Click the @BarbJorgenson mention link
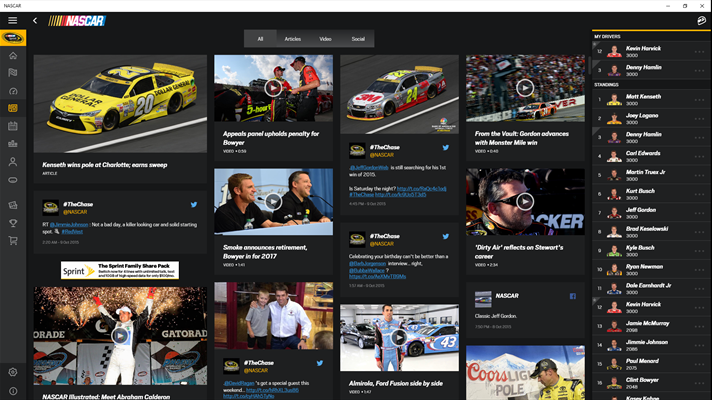Image resolution: width=712 pixels, height=400 pixels. click(367, 263)
